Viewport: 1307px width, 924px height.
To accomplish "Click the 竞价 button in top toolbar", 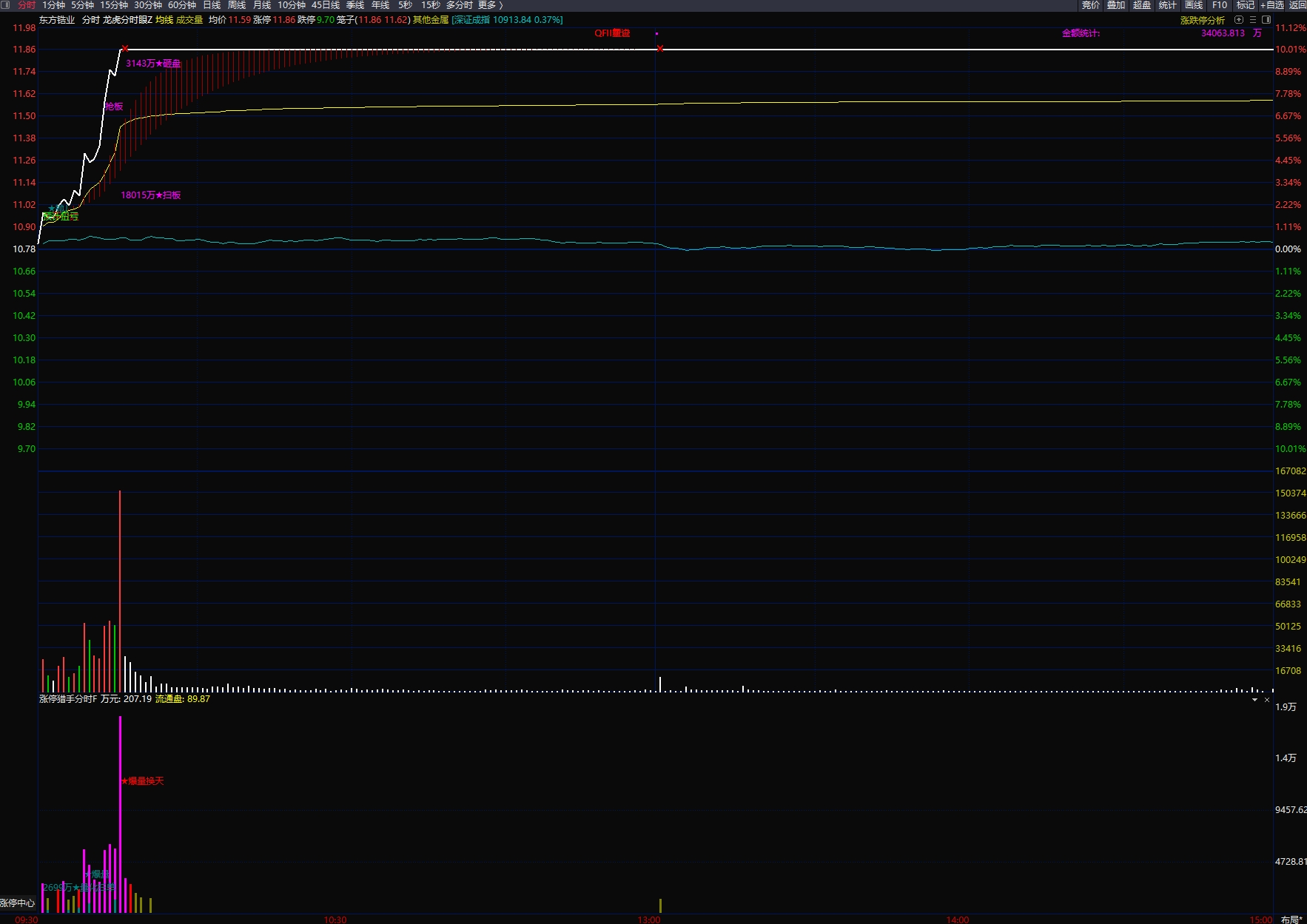I will click(1090, 5).
